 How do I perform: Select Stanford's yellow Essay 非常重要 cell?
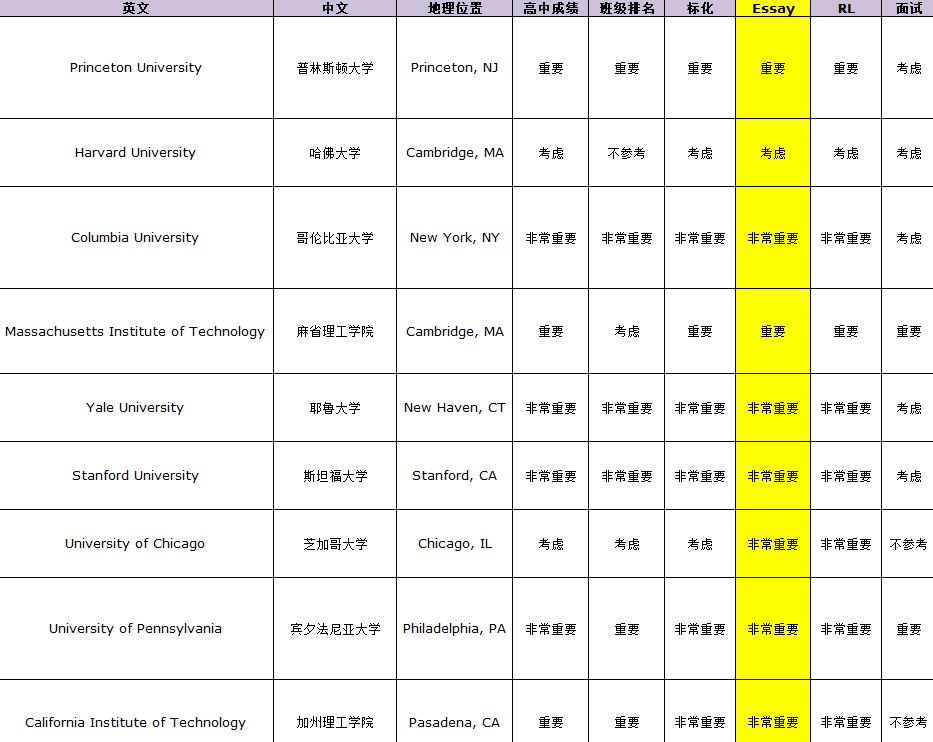tap(773, 475)
